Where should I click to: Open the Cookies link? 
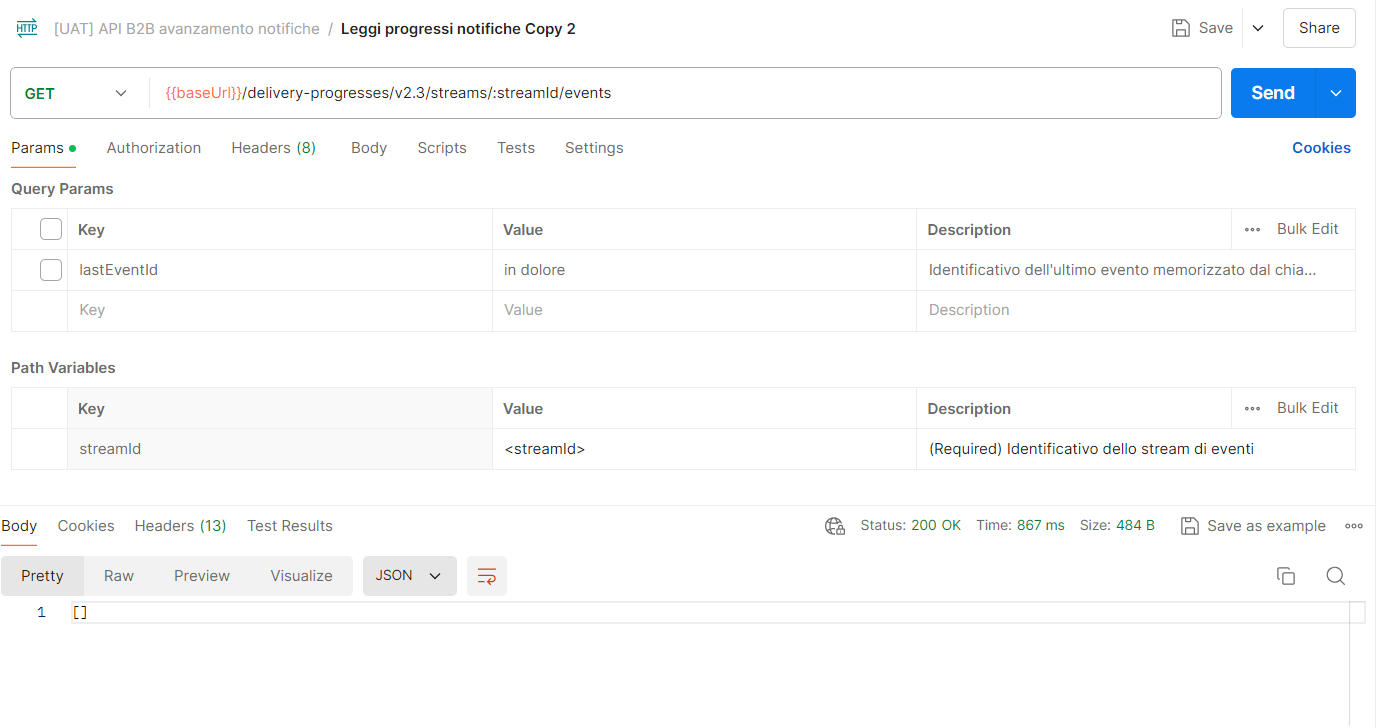click(x=1321, y=148)
